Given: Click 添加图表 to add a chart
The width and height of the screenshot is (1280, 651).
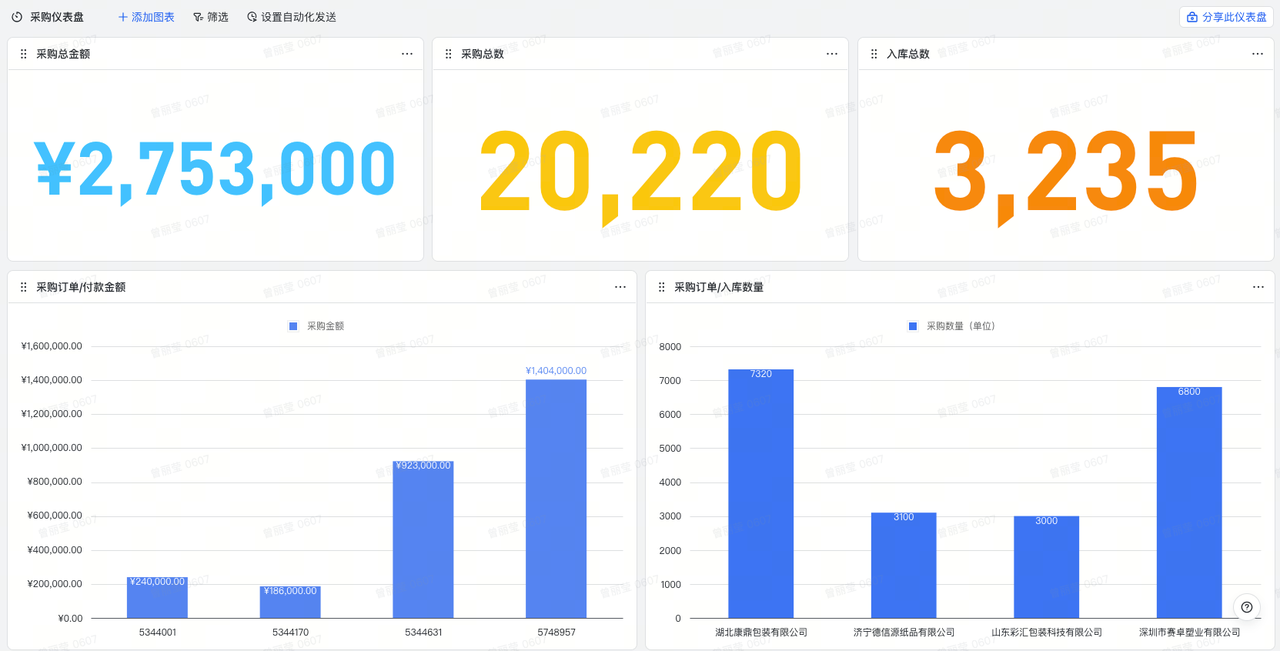Looking at the screenshot, I should [146, 17].
